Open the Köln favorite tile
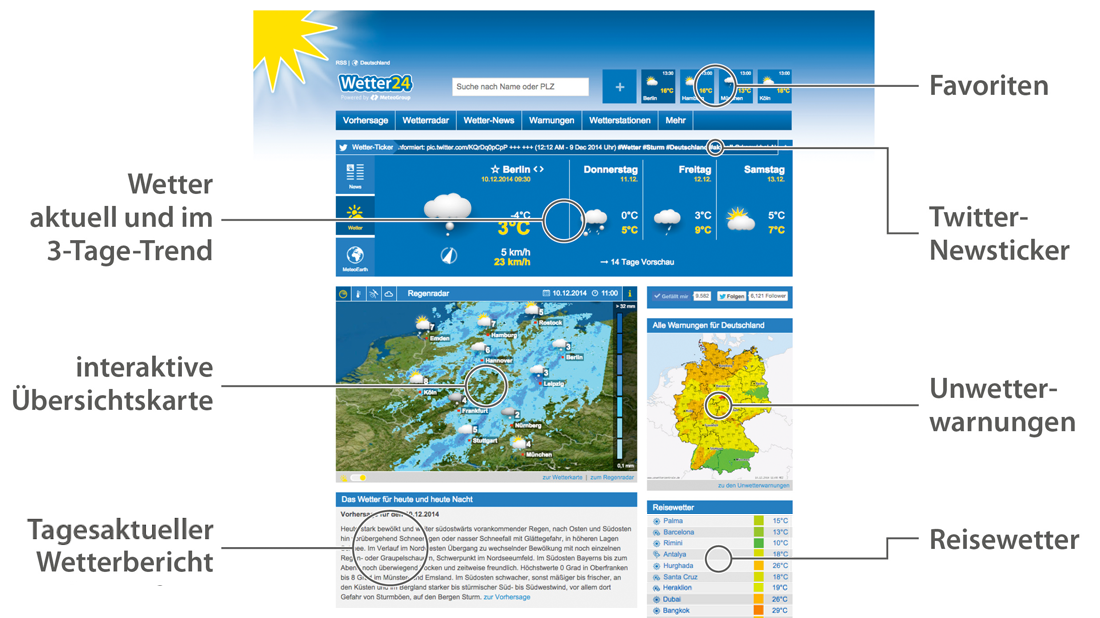 (774, 87)
